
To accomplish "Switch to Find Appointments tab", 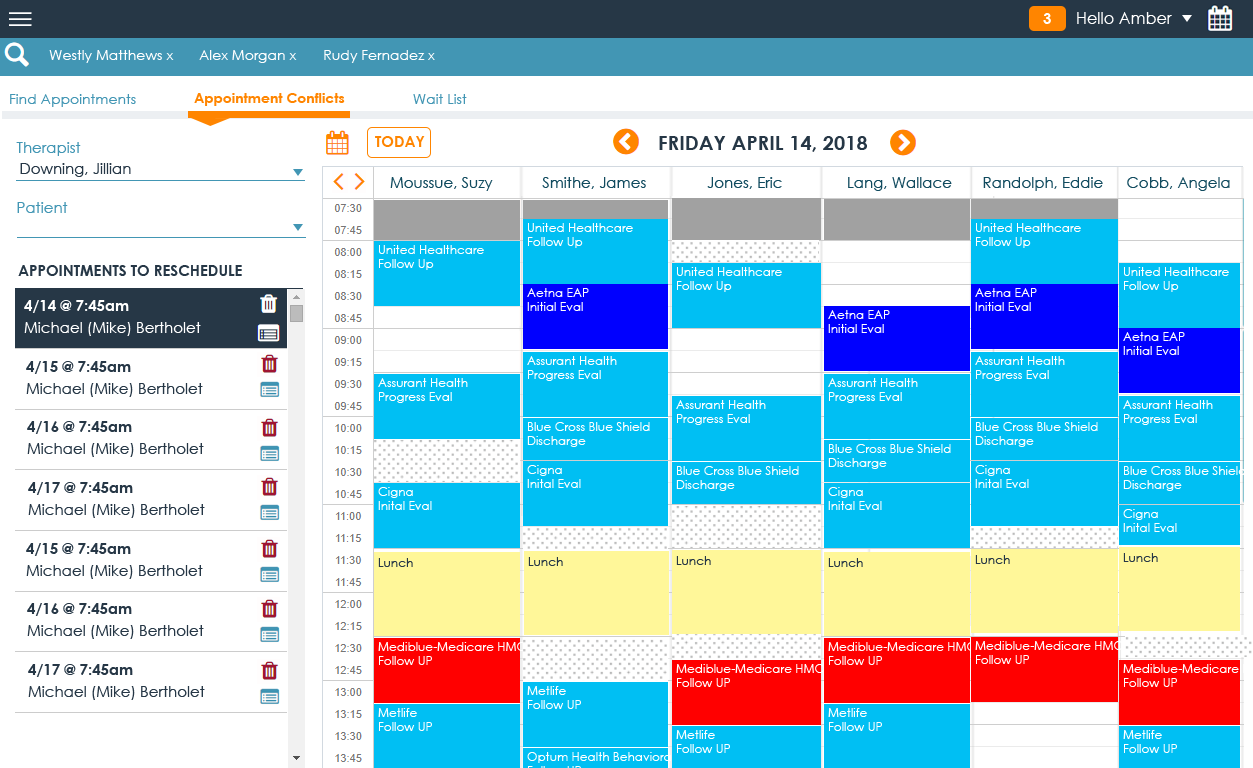I will pos(73,99).
